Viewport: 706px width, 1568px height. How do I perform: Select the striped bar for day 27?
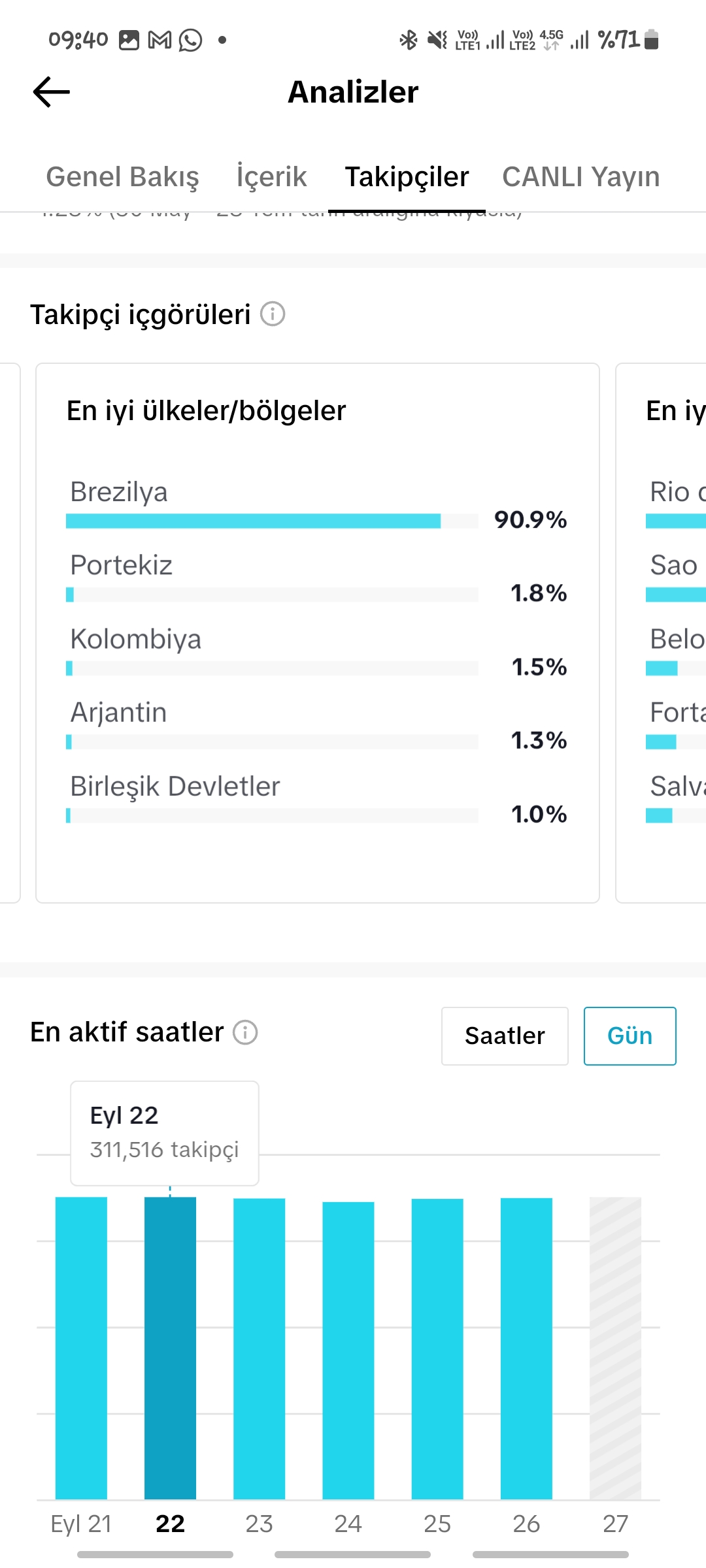[x=615, y=1348]
